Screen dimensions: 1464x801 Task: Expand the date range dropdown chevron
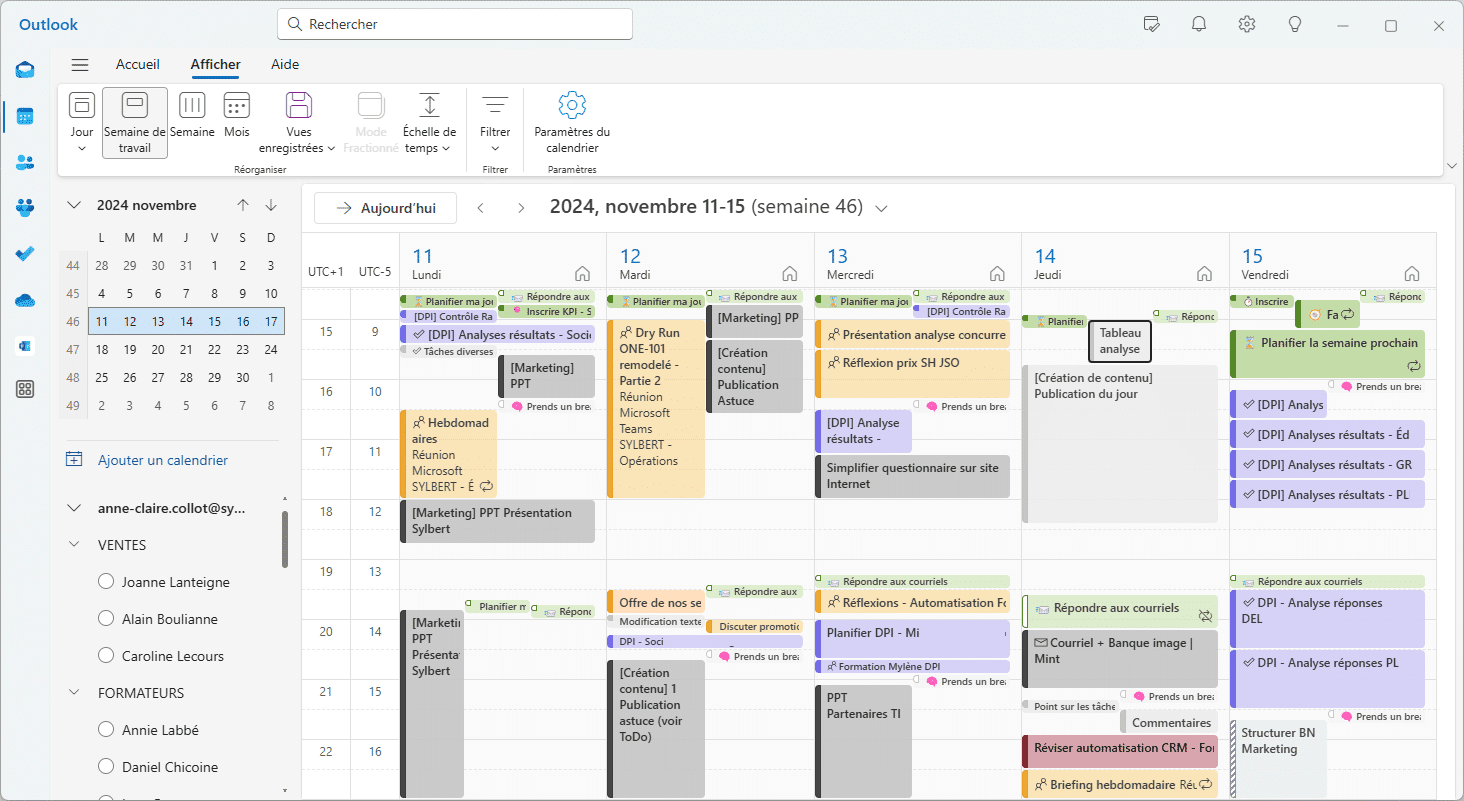[881, 208]
